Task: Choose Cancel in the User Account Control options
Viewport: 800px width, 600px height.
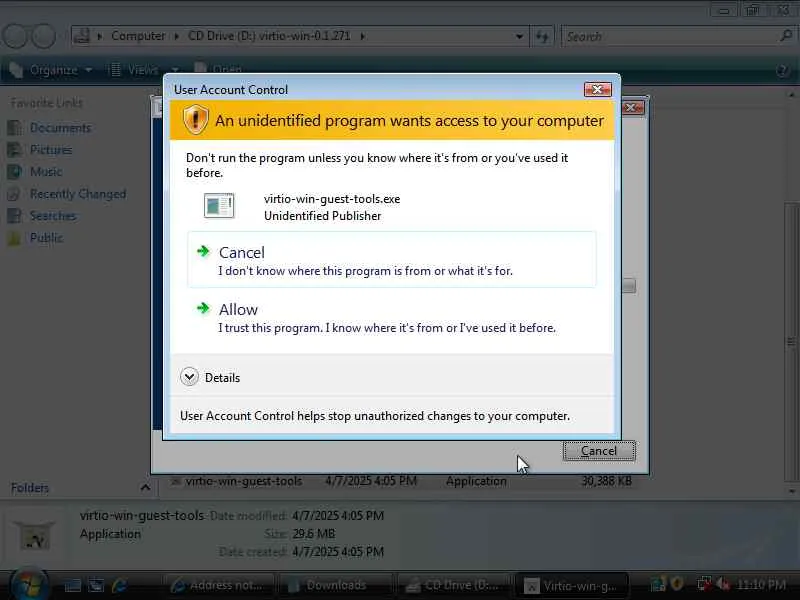Action: (391, 260)
